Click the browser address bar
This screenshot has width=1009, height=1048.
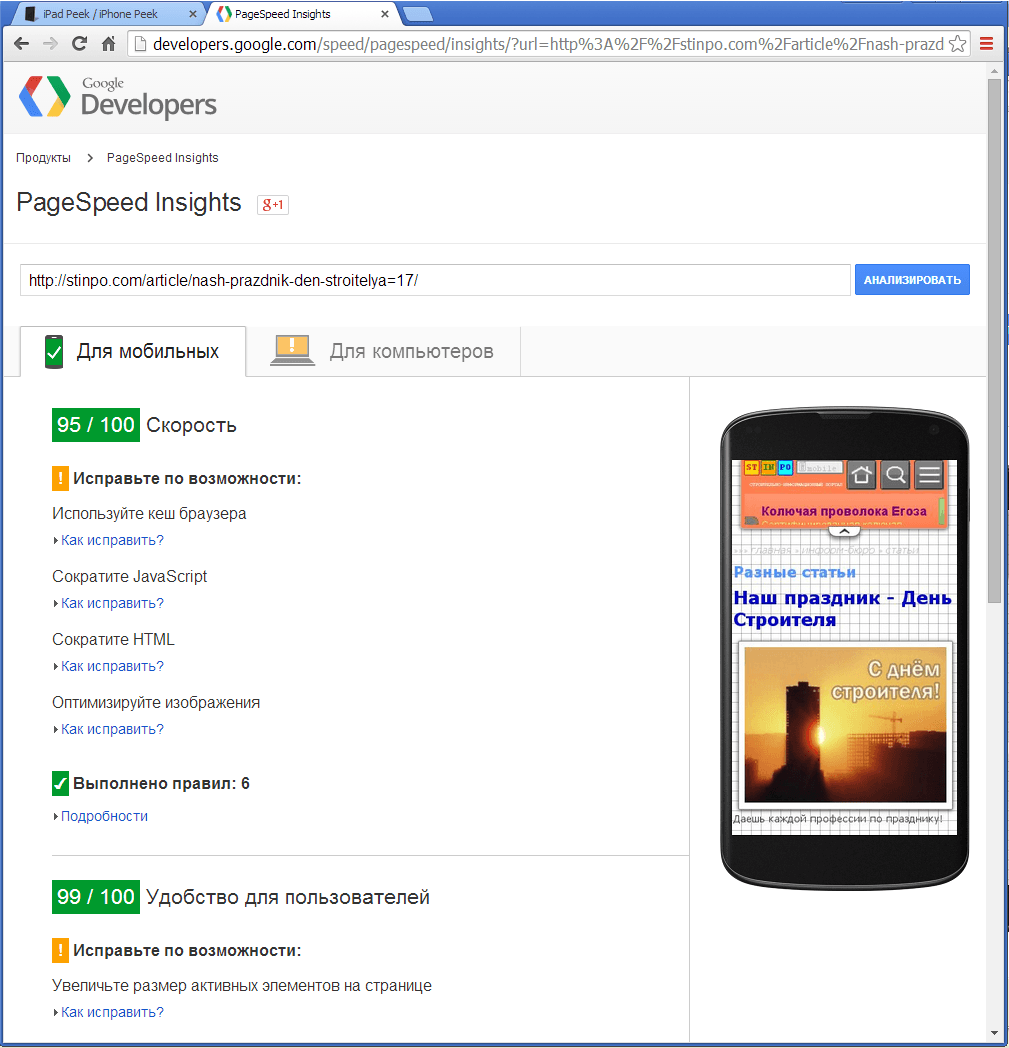point(548,44)
